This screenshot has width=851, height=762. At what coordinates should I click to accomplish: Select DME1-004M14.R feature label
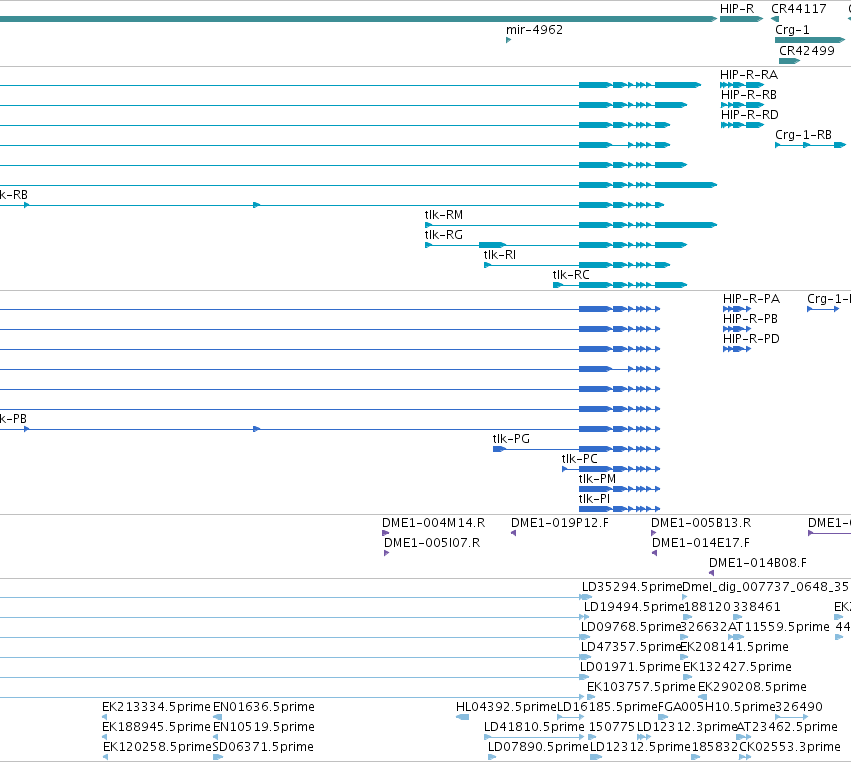click(x=433, y=523)
